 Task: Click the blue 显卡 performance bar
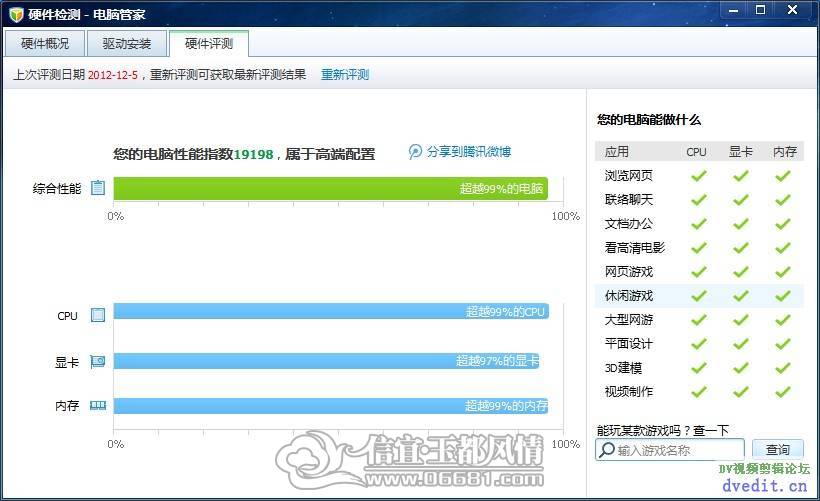(326, 361)
